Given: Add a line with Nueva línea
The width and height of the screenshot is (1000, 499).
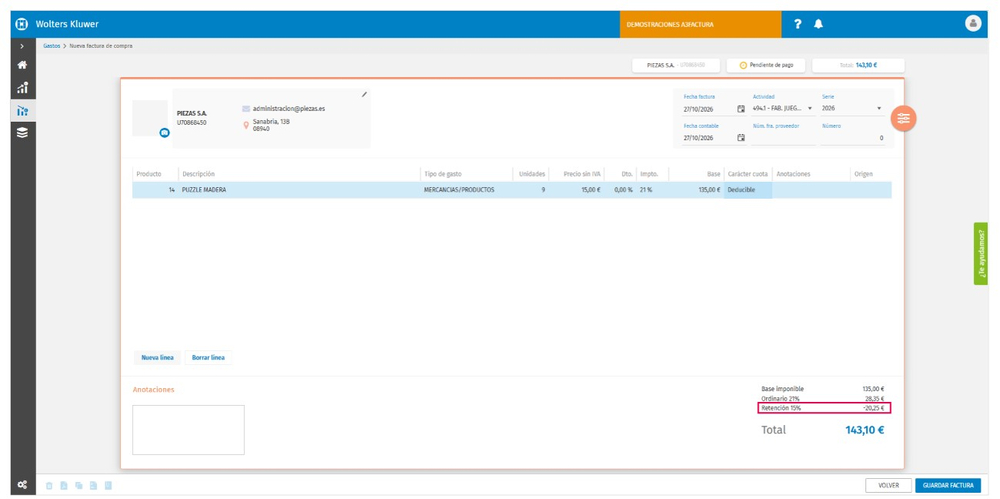Looking at the screenshot, I should click(157, 357).
